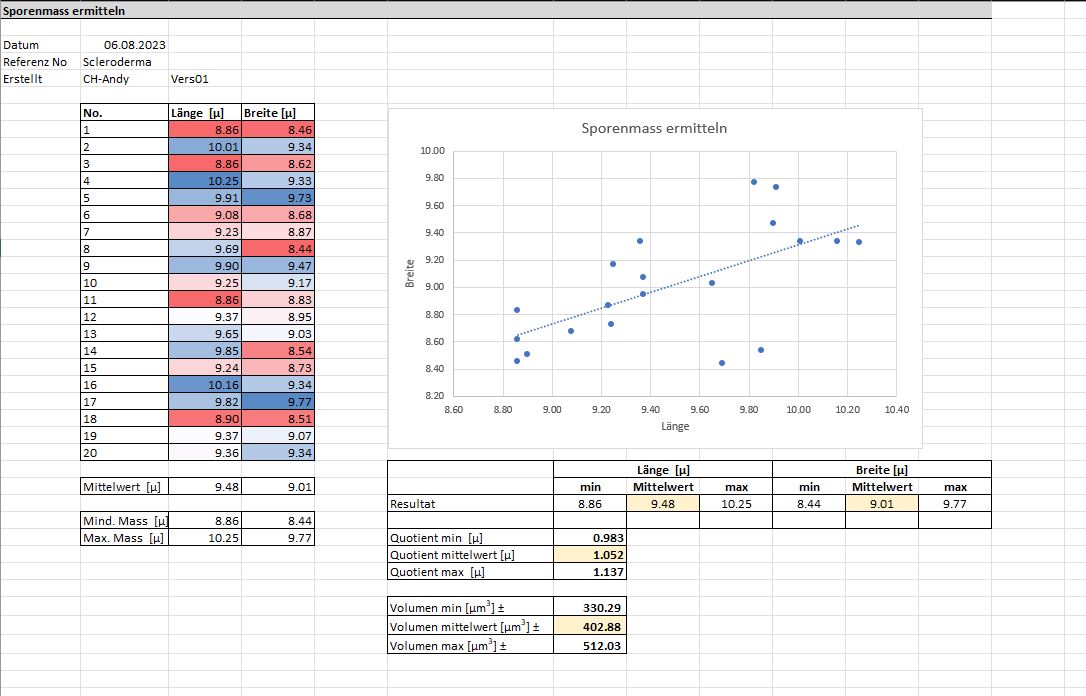This screenshot has width=1086, height=696.
Task: Click the Mittelwert [µ] label cell below table
Action: [x=124, y=488]
